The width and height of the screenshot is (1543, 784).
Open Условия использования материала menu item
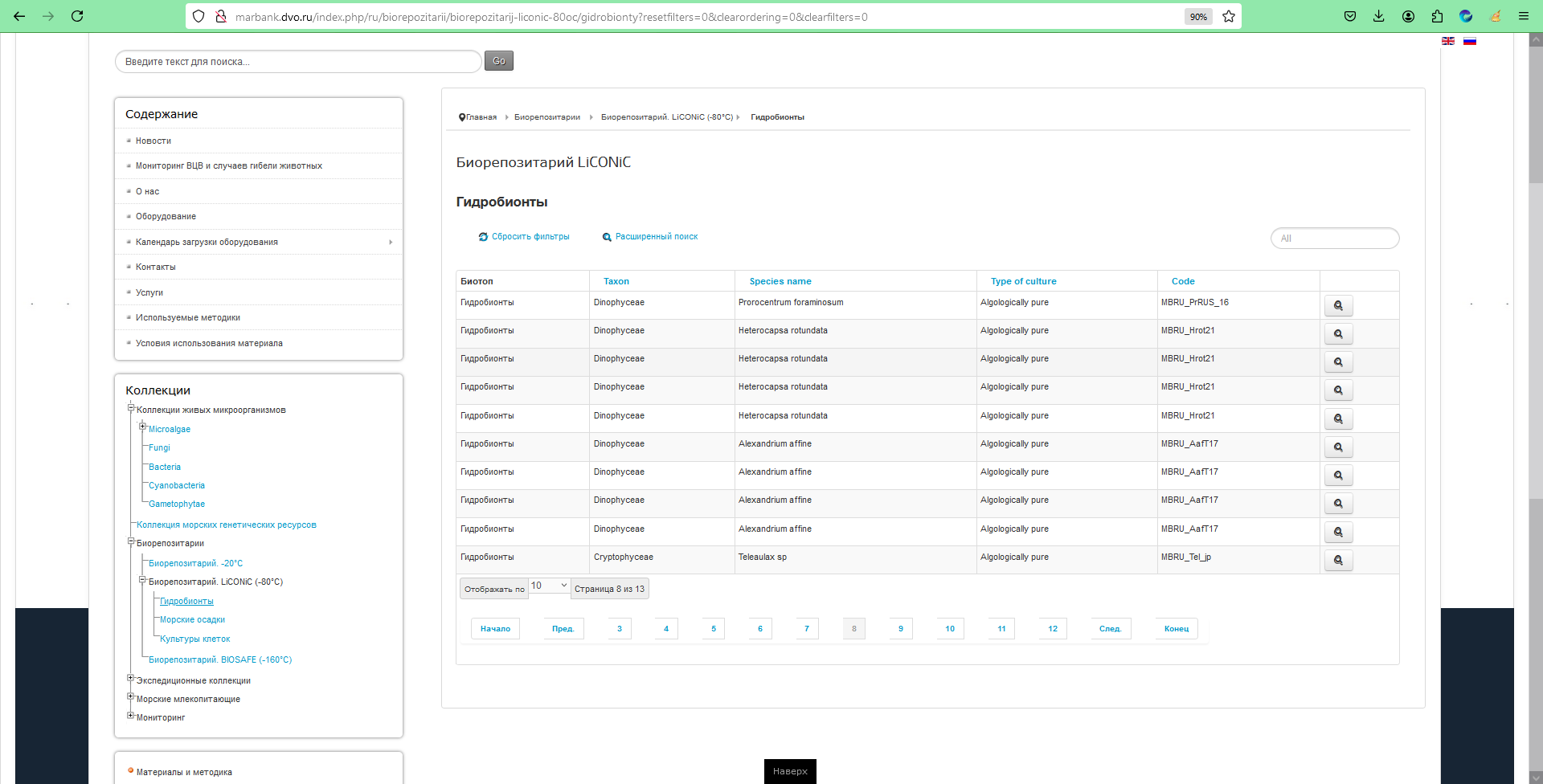tap(209, 344)
